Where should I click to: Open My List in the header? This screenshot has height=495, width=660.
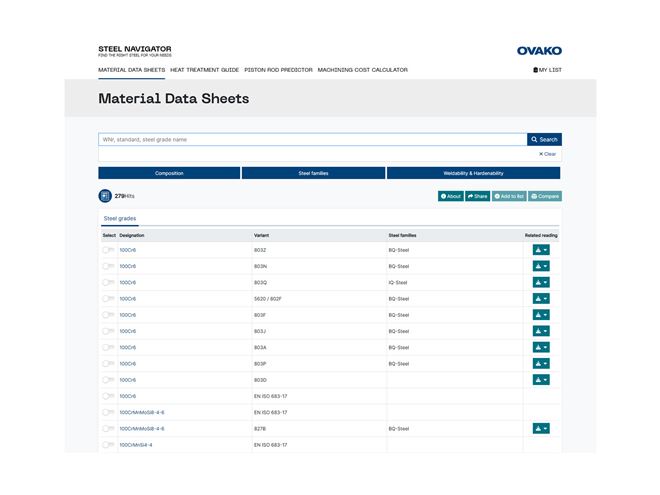(548, 70)
